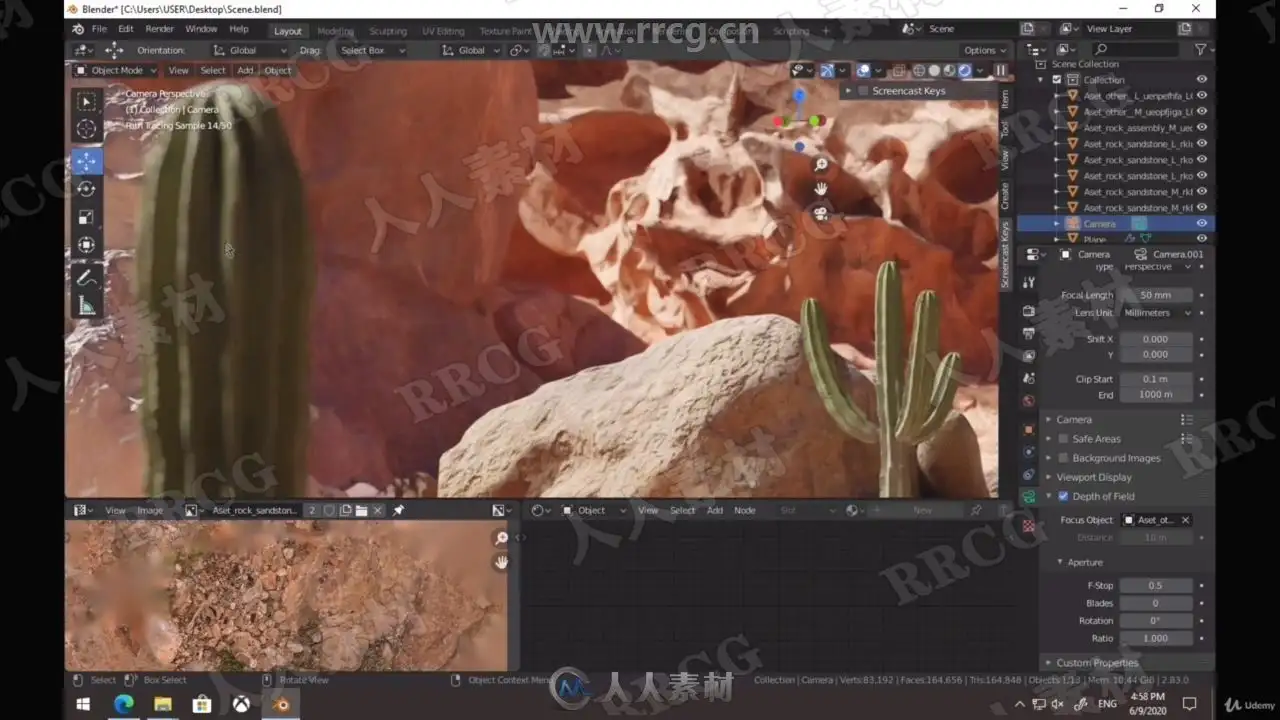Screen dimensions: 1280x720
Task: Open the image editor Image menu
Action: pyautogui.click(x=150, y=510)
